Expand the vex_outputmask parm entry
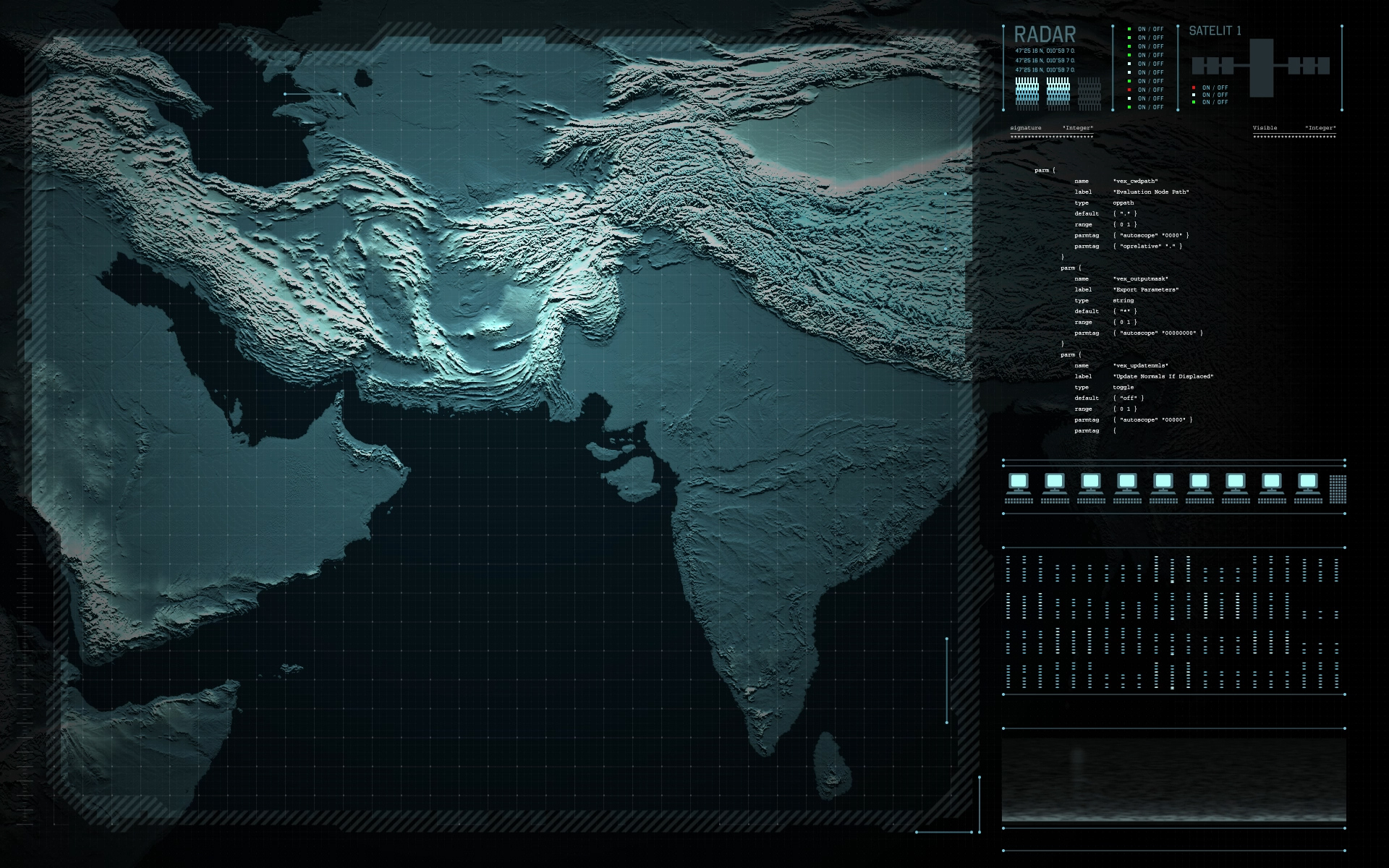 tap(1071, 268)
